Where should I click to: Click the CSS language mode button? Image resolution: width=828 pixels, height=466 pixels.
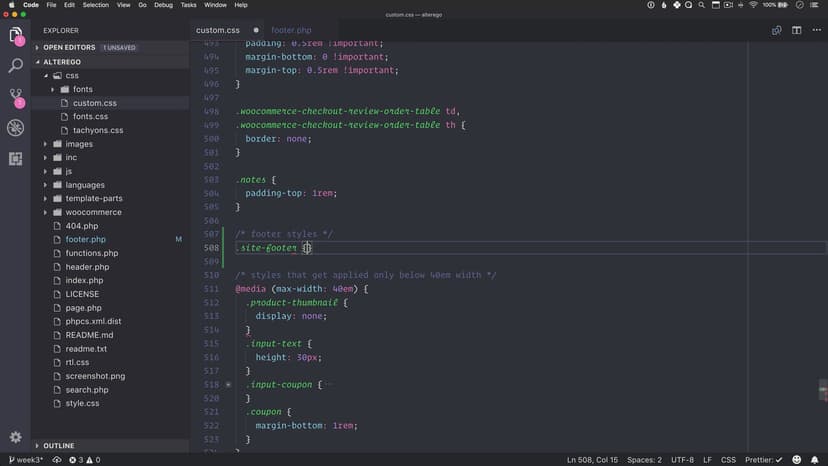[x=728, y=460]
